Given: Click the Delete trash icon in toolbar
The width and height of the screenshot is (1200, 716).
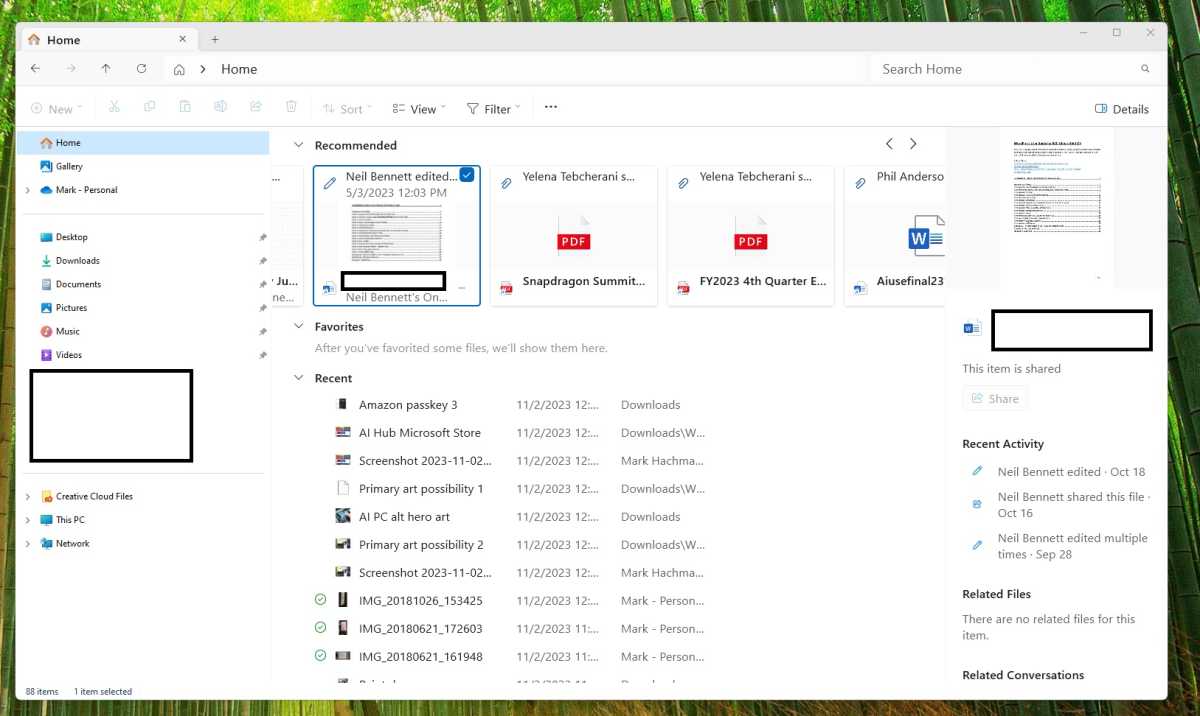Looking at the screenshot, I should click(291, 108).
